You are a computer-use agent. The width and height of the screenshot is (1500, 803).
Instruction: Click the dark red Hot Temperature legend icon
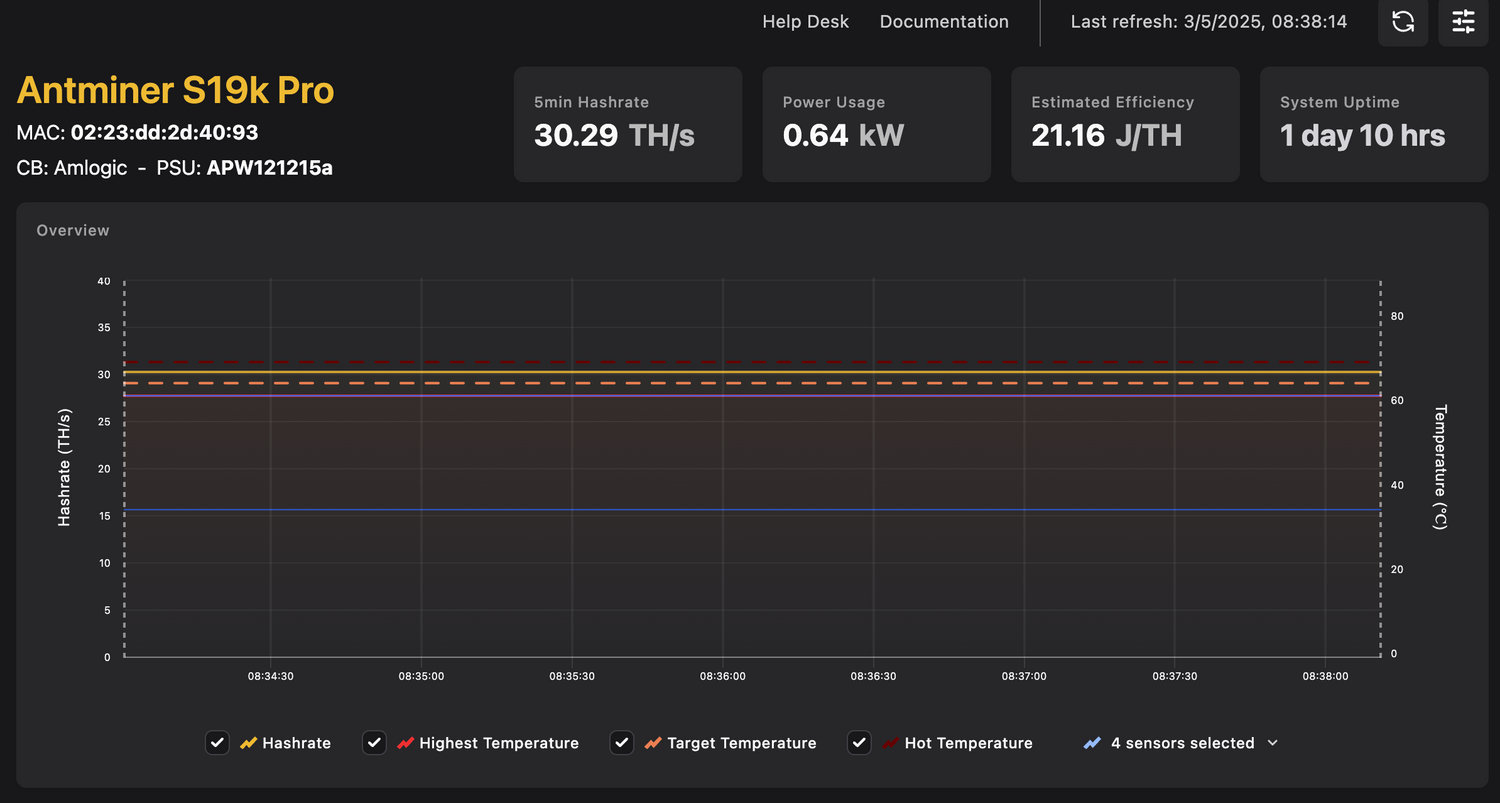tap(890, 743)
